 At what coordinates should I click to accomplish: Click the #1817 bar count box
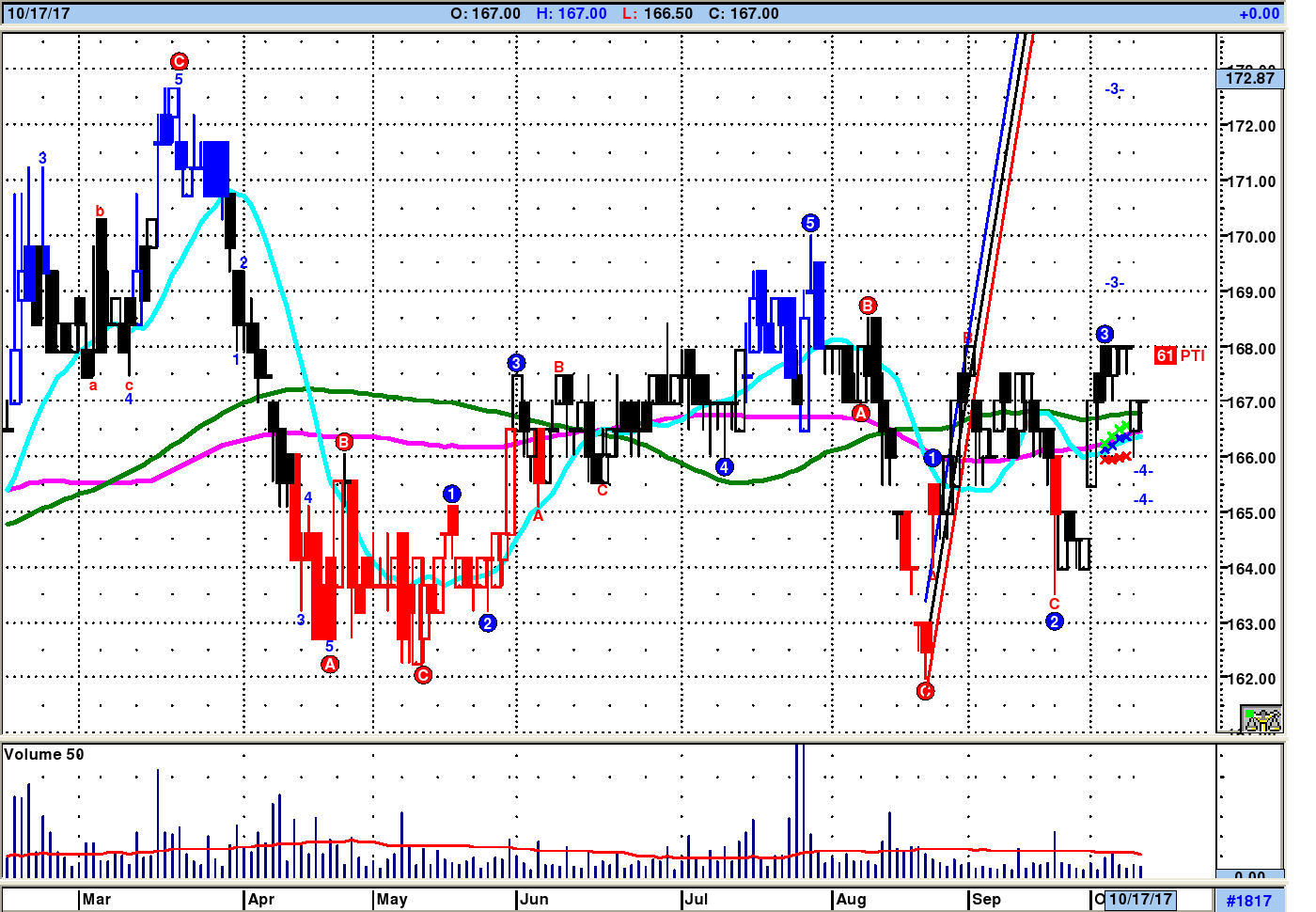1248,901
